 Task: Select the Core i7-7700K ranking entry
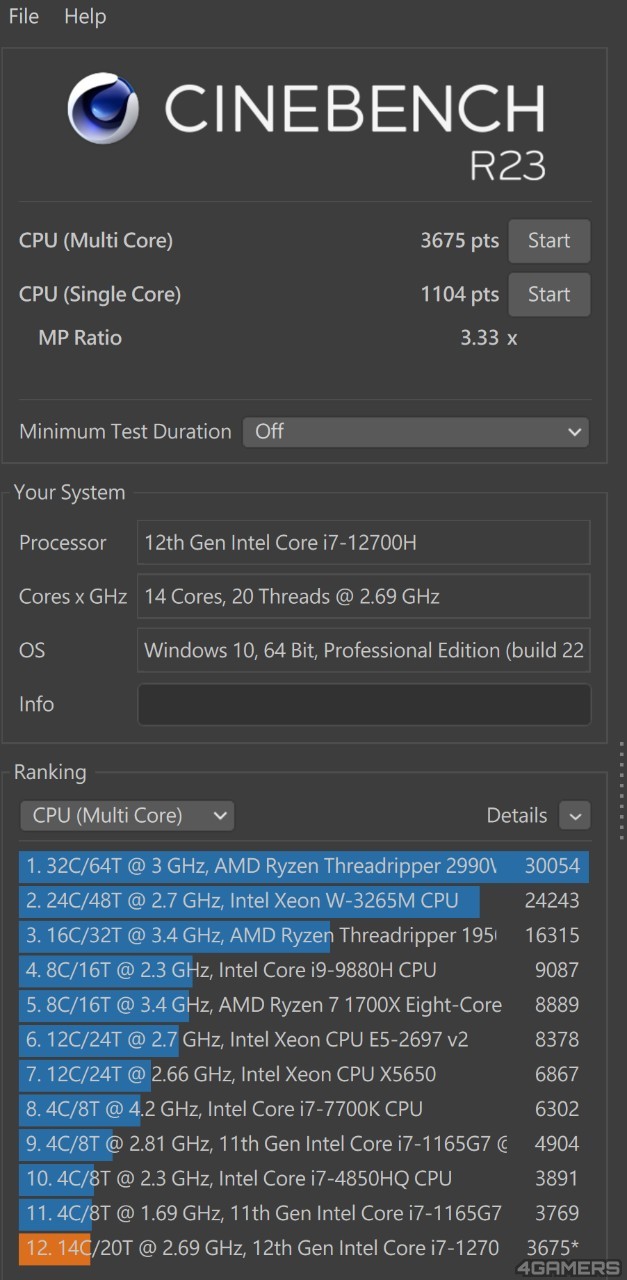coord(304,1109)
